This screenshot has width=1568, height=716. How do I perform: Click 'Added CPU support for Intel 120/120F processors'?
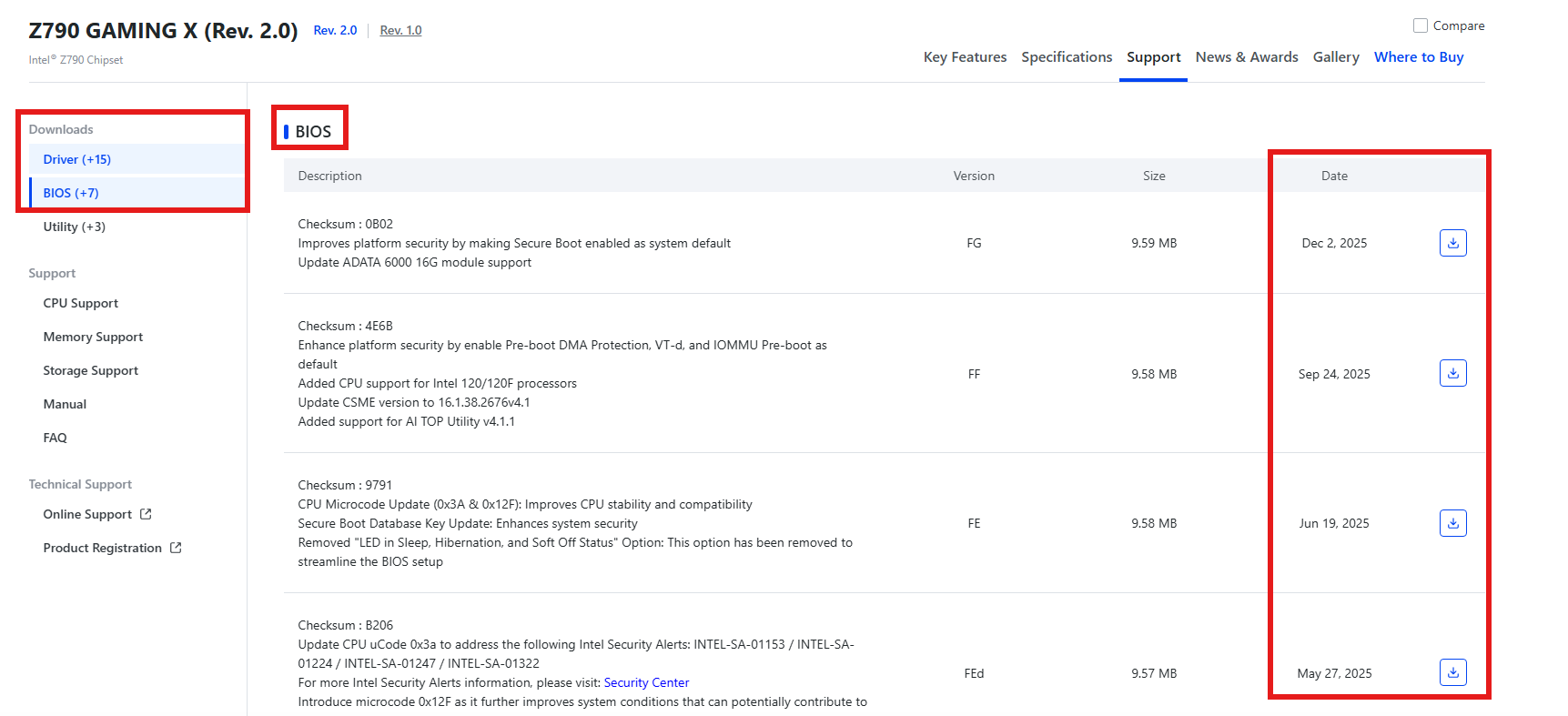click(438, 383)
